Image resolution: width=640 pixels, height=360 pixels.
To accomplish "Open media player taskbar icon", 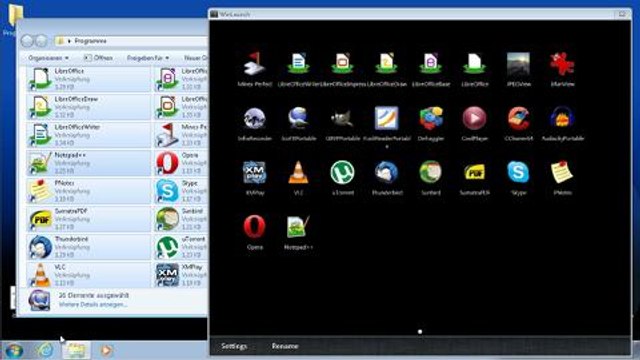I will click(106, 350).
